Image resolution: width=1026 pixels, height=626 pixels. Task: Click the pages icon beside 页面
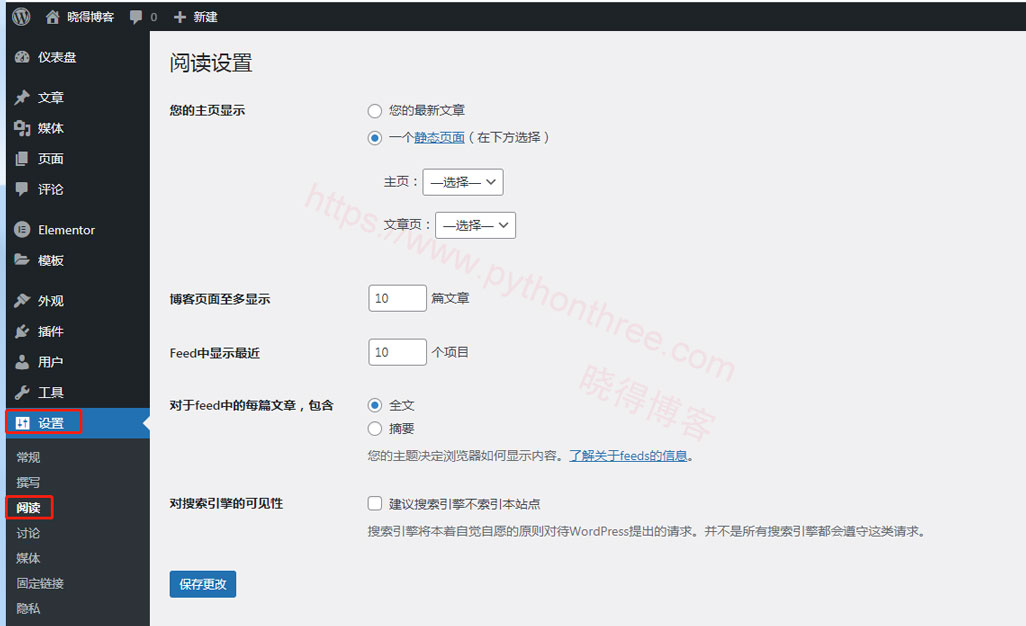click(x=22, y=158)
